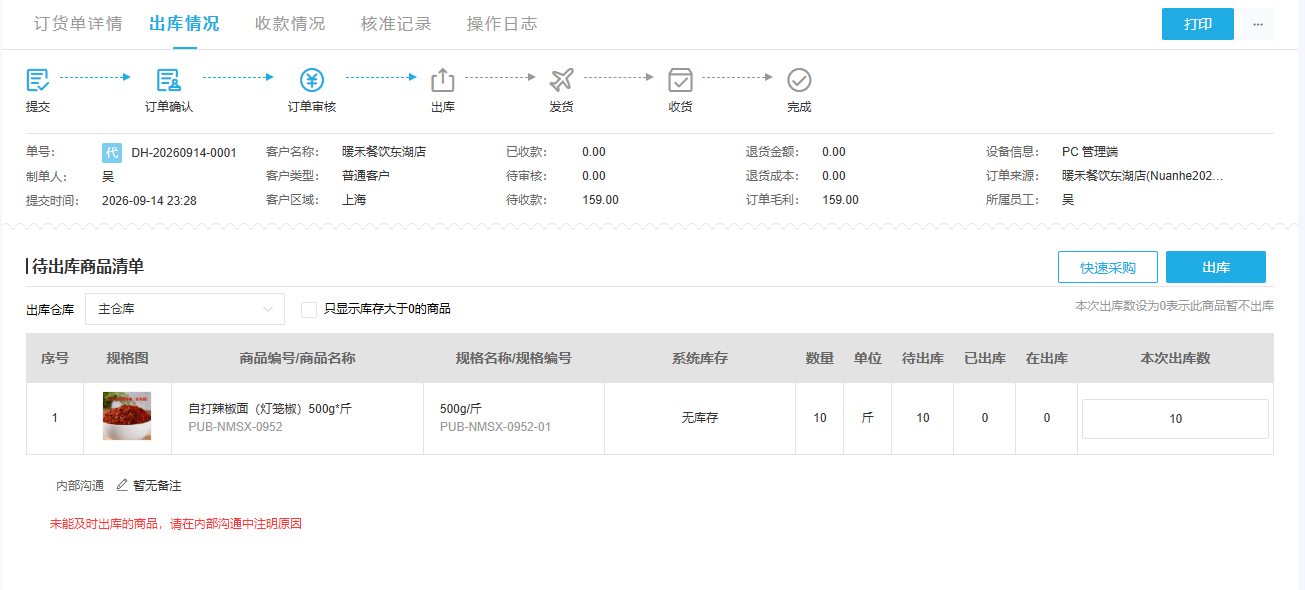Click the blue 出库 button above the table
This screenshot has height=590, width=1305.
(x=1216, y=267)
